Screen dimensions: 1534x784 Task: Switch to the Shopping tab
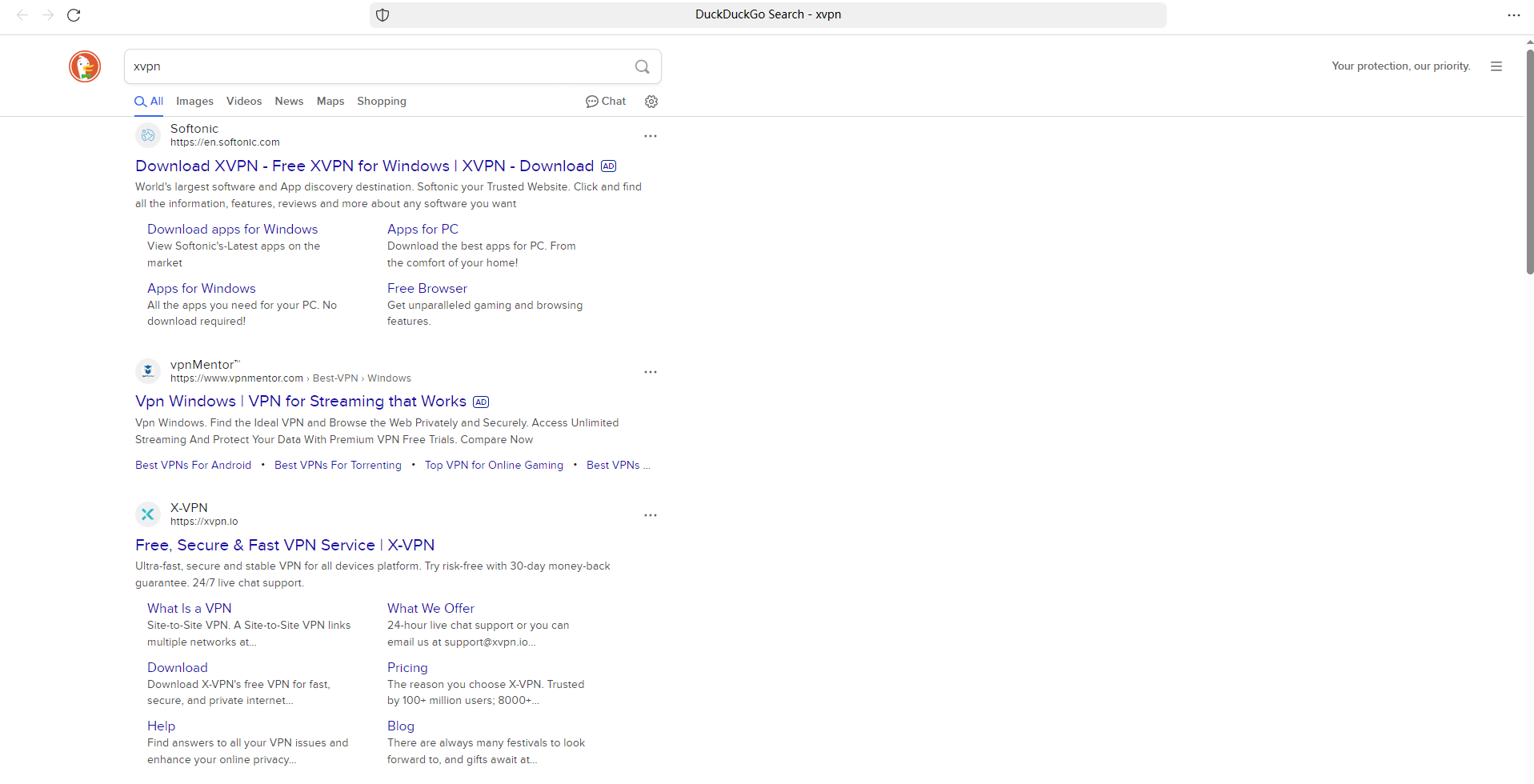coord(382,102)
